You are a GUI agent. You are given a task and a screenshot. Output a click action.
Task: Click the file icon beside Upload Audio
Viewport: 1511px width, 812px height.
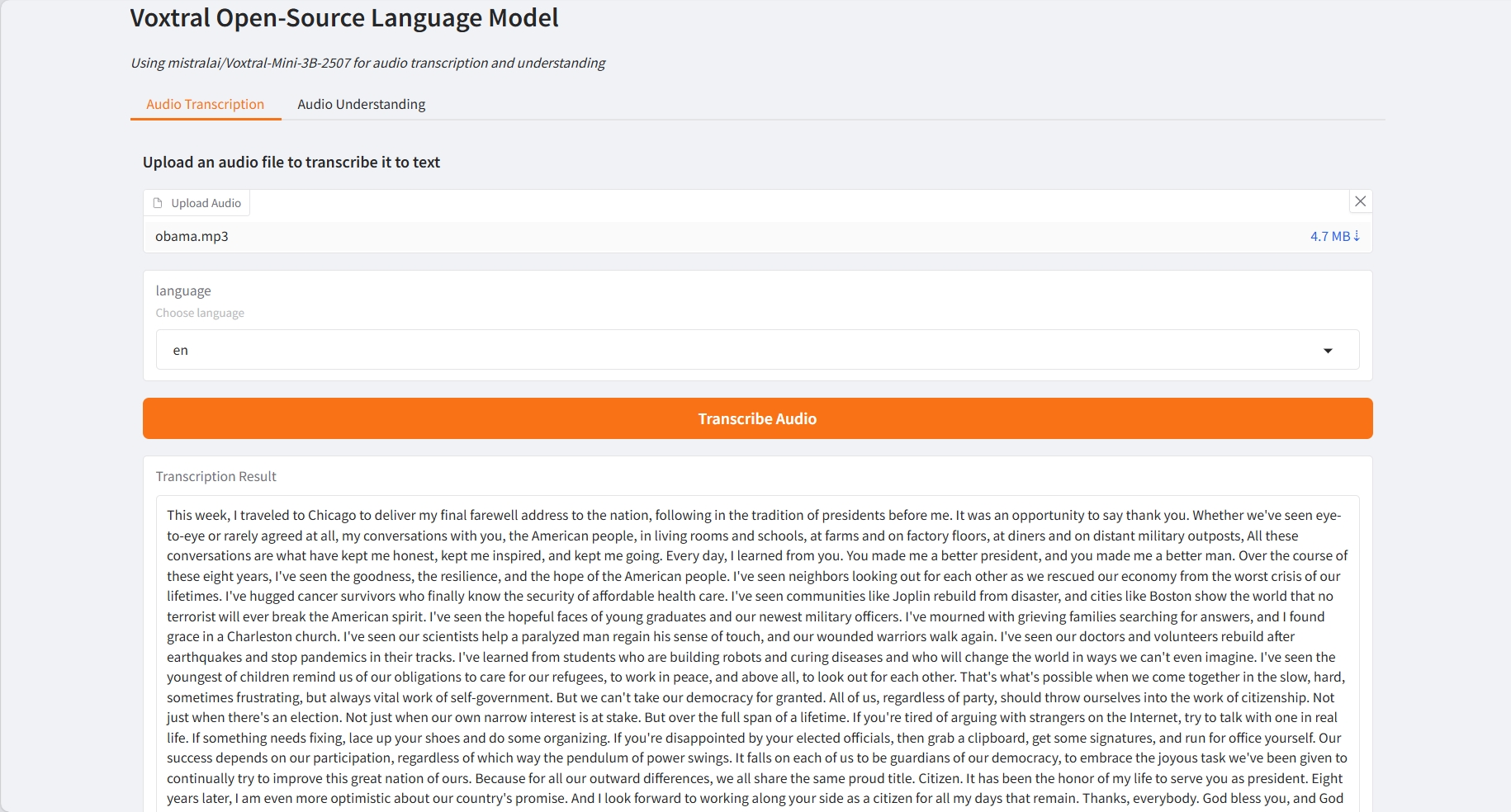coord(158,203)
